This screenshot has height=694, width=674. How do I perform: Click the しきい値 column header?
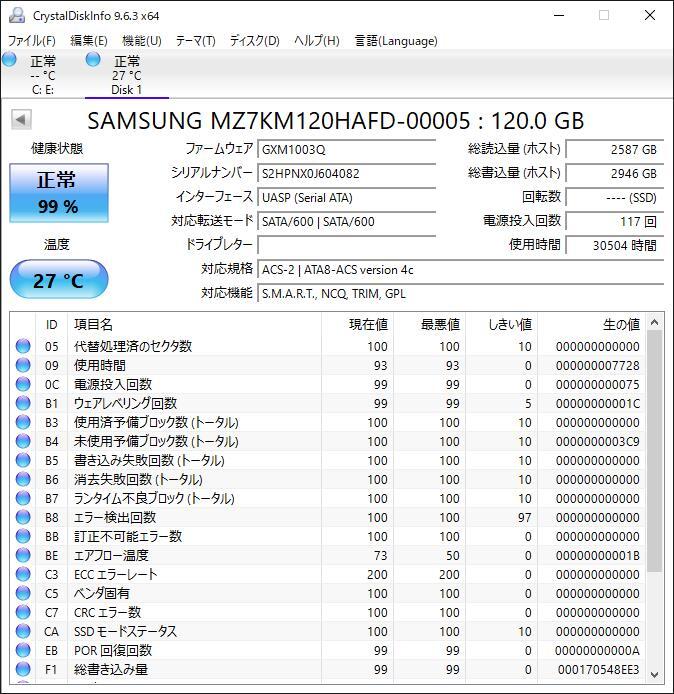tap(502, 324)
